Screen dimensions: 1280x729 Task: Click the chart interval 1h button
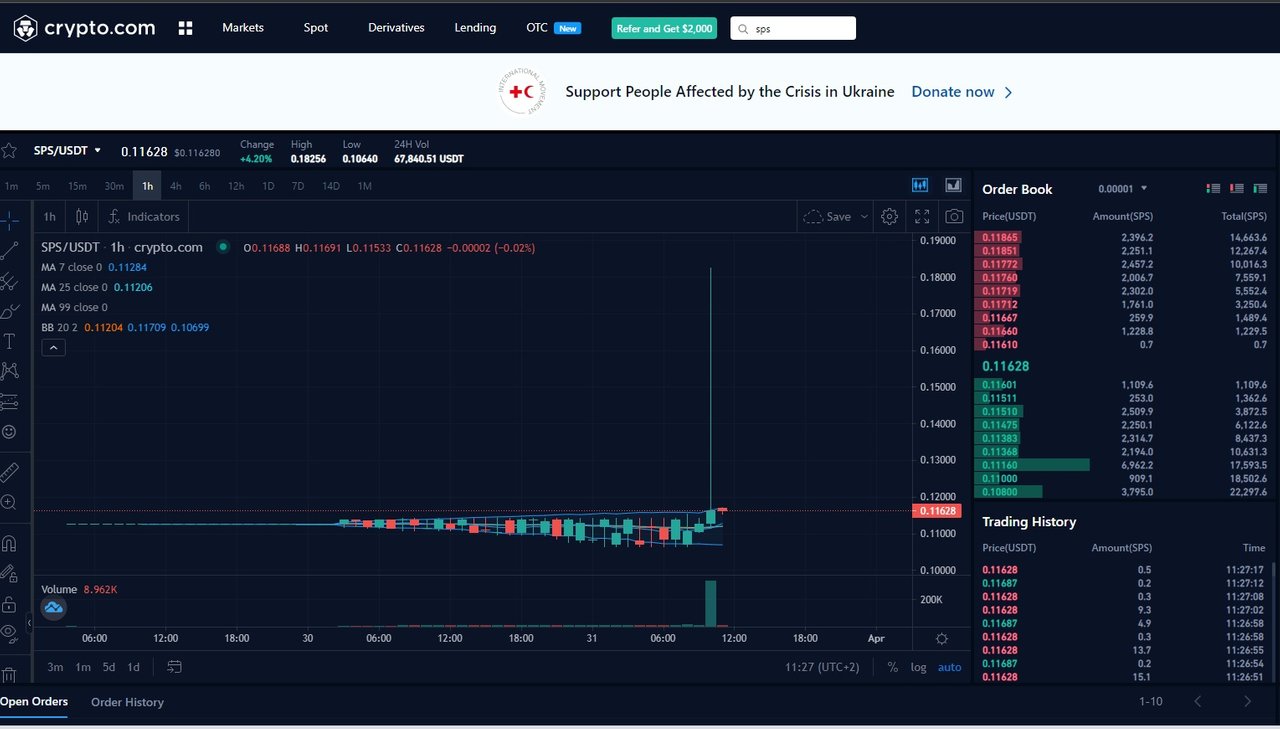point(50,216)
